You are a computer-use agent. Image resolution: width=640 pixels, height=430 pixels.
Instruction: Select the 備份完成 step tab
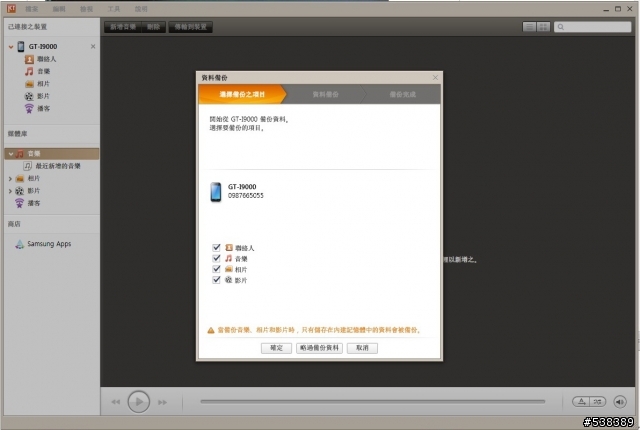click(402, 94)
